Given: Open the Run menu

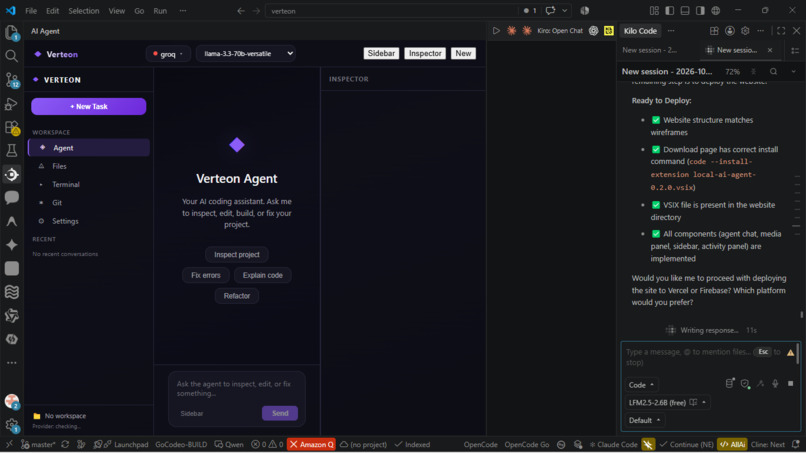Looking at the screenshot, I should (x=160, y=11).
